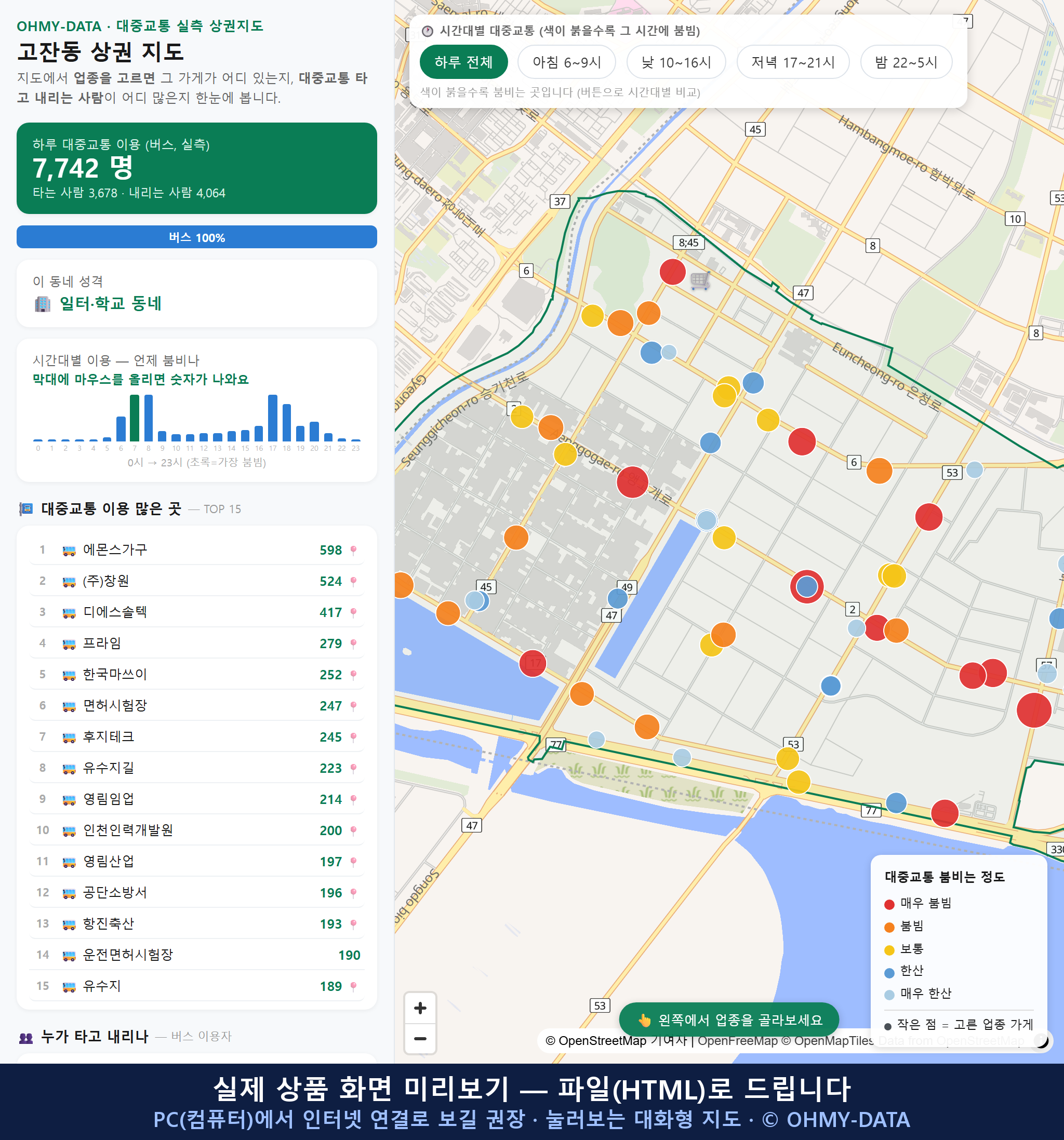Click bus icon for 운전면허시험장 row

(x=69, y=955)
